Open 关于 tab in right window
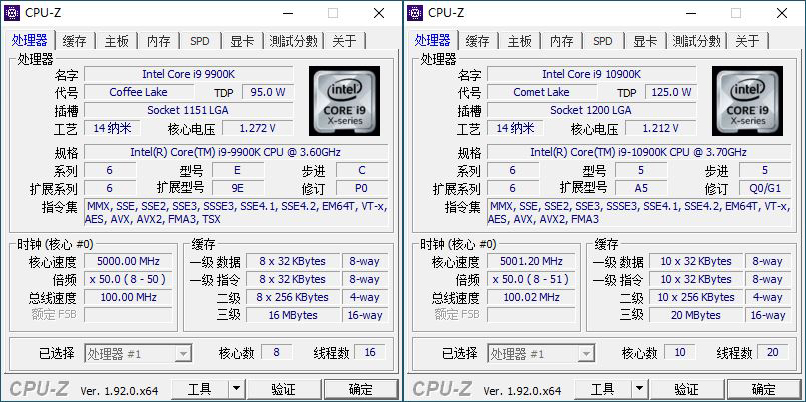The image size is (806, 402). pos(747,41)
